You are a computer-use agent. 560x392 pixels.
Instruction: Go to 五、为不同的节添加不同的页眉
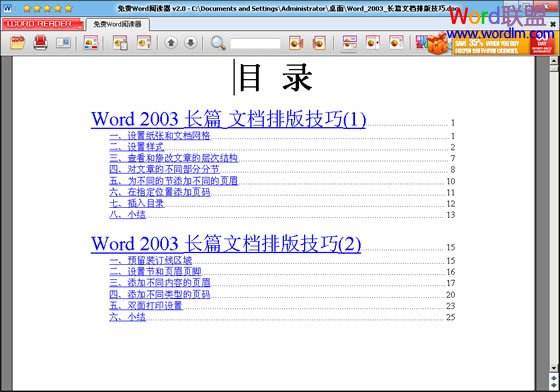tap(174, 181)
